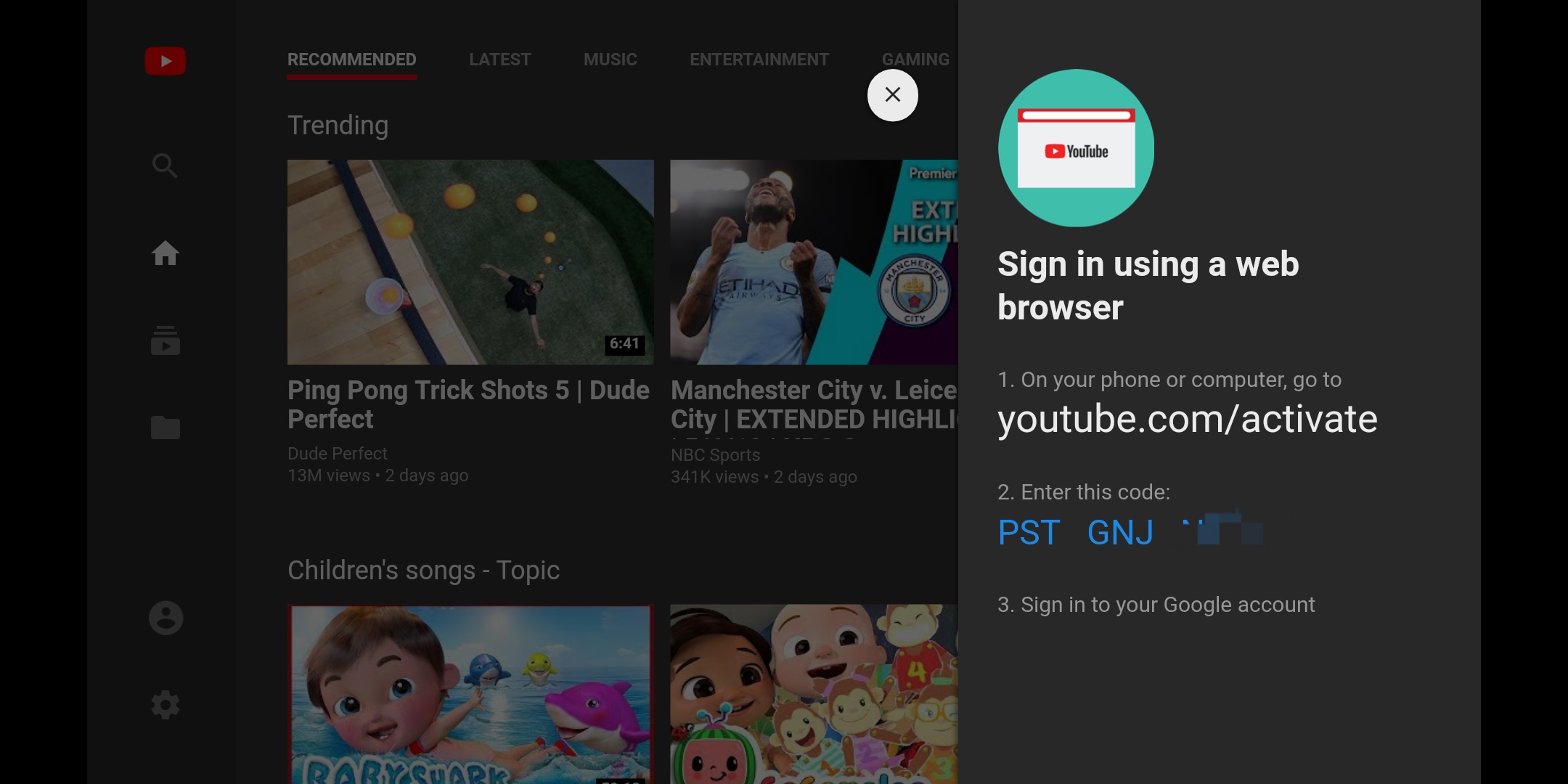Toggle visibility of sign-in overlay
Screen dimensions: 1568x784
[891, 93]
